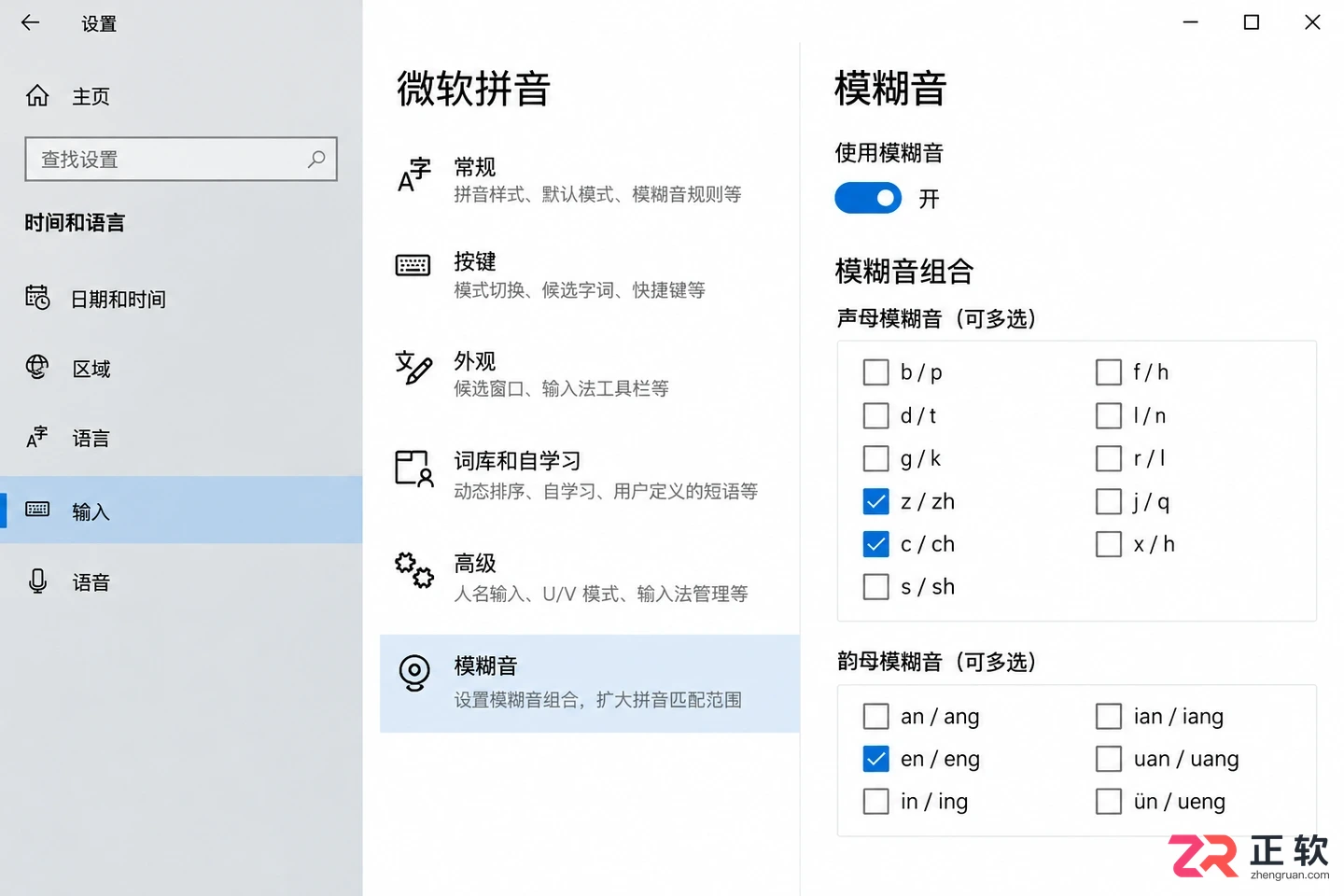
Task: Click the gears icon beside 高级
Action: pos(414,569)
